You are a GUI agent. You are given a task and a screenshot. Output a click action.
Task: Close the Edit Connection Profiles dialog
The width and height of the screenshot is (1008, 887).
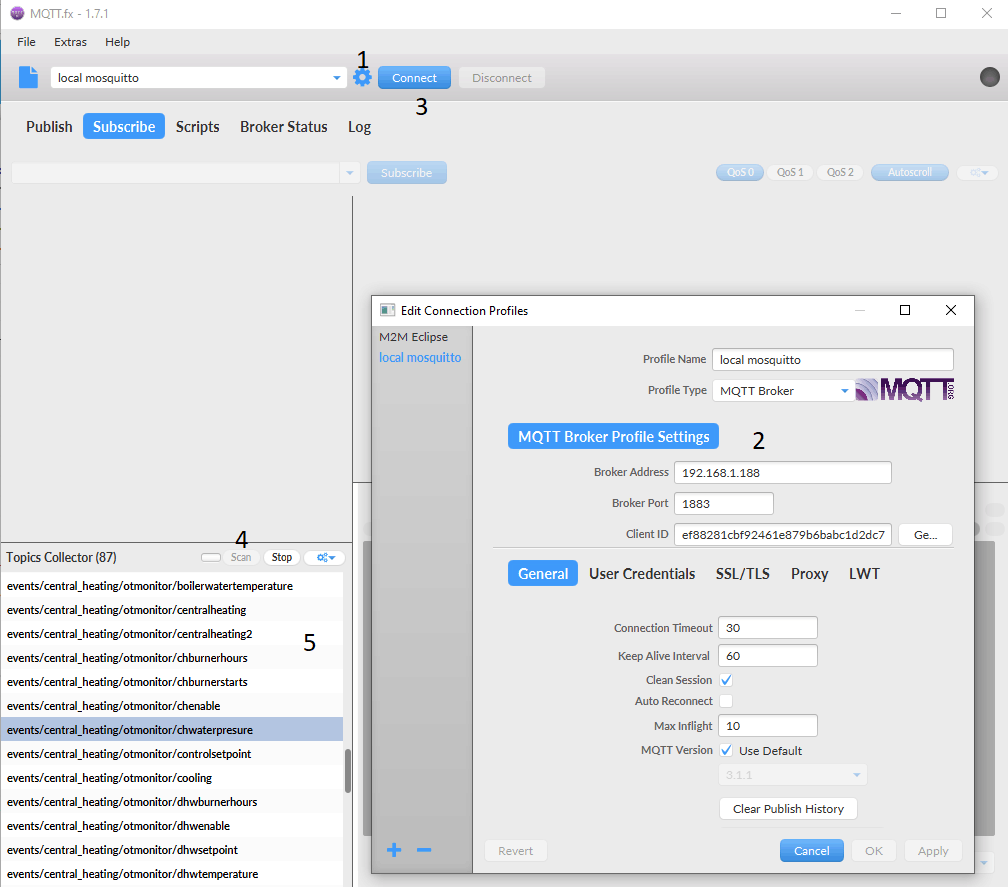[951, 310]
